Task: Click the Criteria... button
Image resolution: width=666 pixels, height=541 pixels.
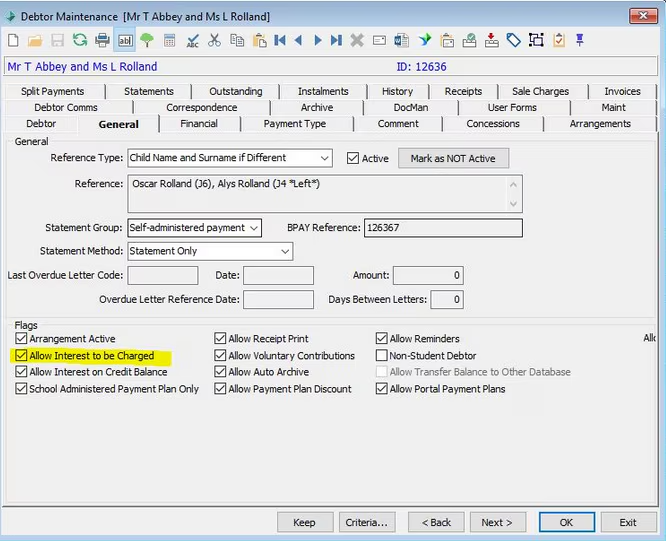Action: coord(367,522)
